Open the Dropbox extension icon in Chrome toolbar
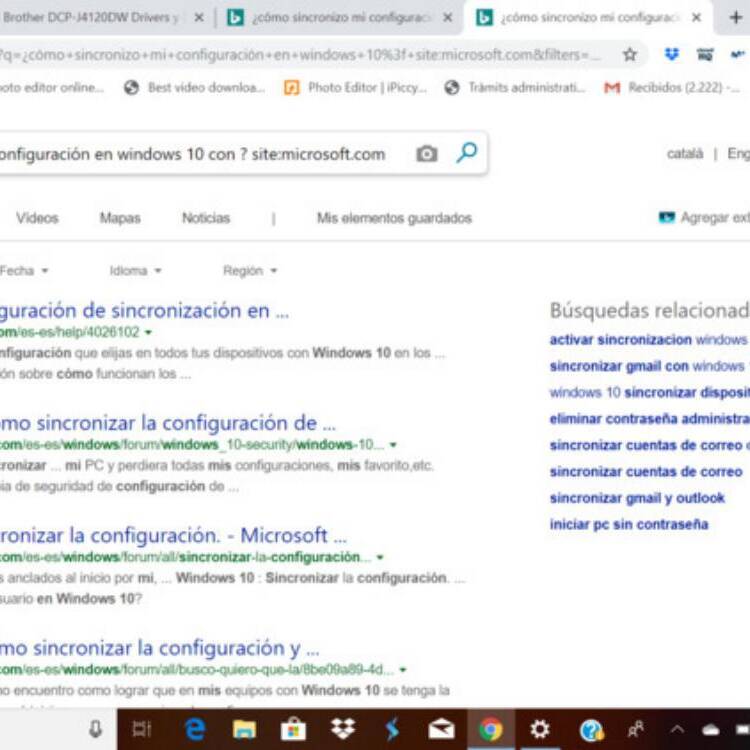Screen dimensions: 750x750 point(672,55)
